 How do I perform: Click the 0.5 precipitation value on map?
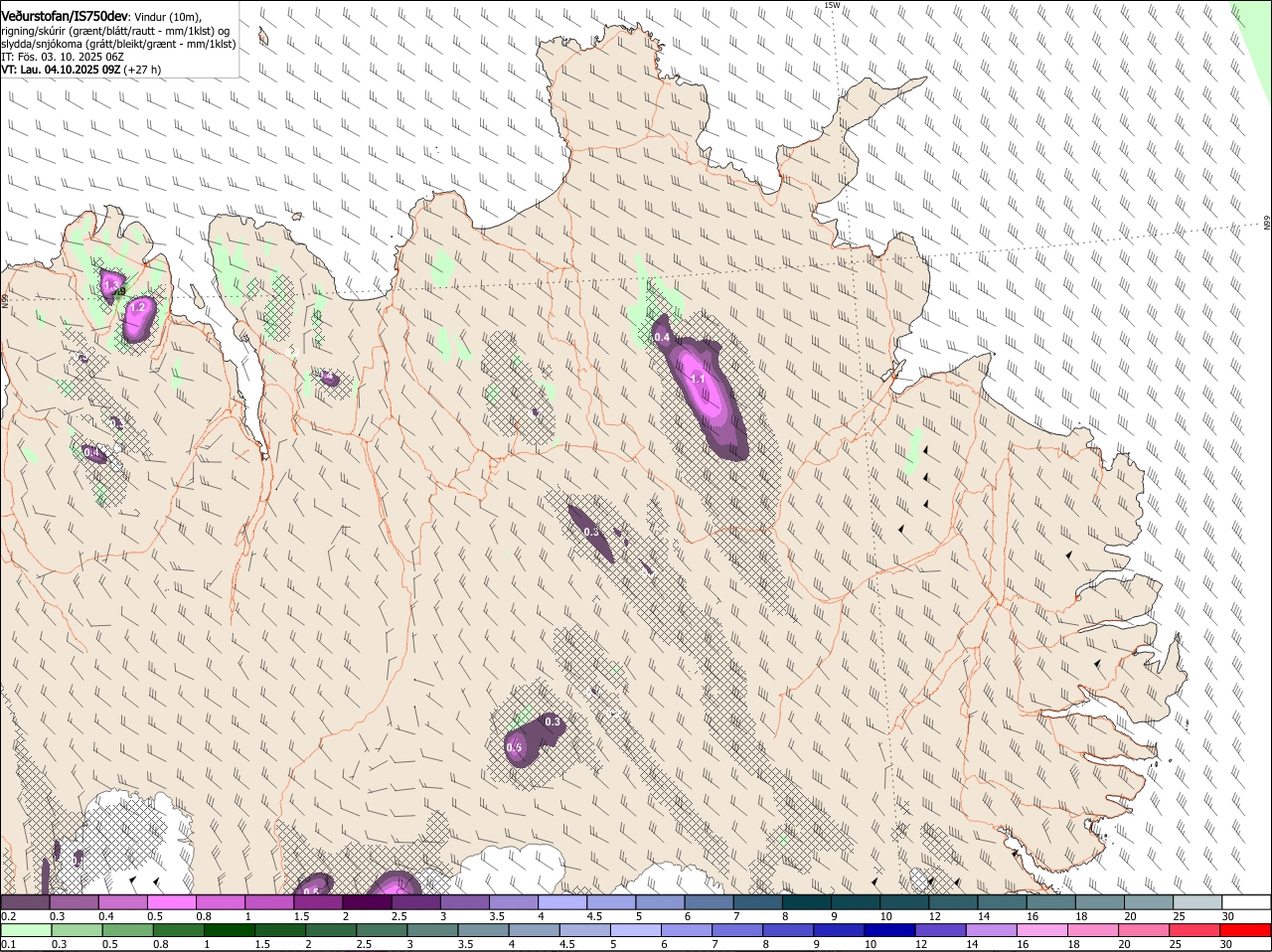pos(515,747)
